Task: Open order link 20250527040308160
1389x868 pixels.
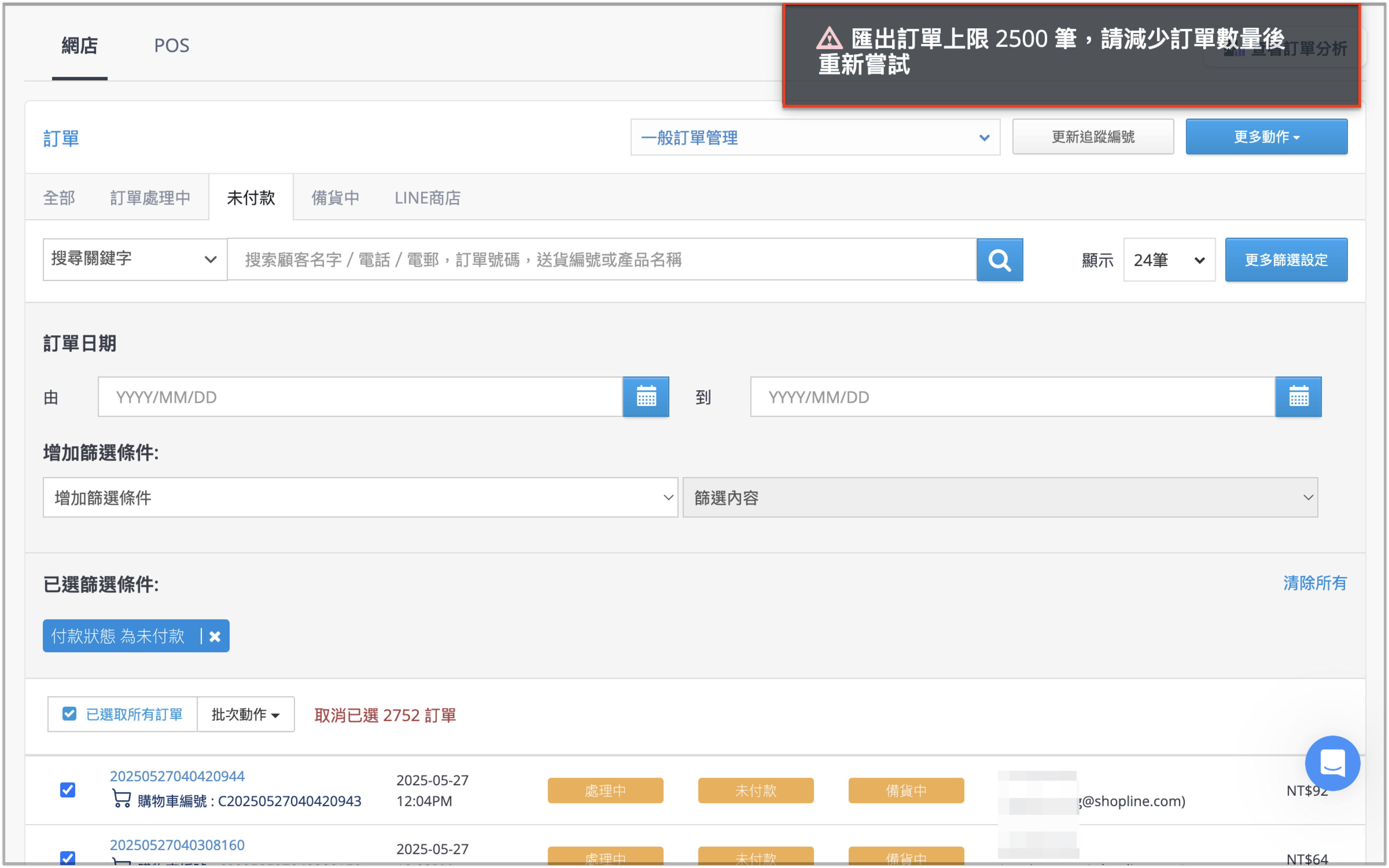Action: (177, 845)
